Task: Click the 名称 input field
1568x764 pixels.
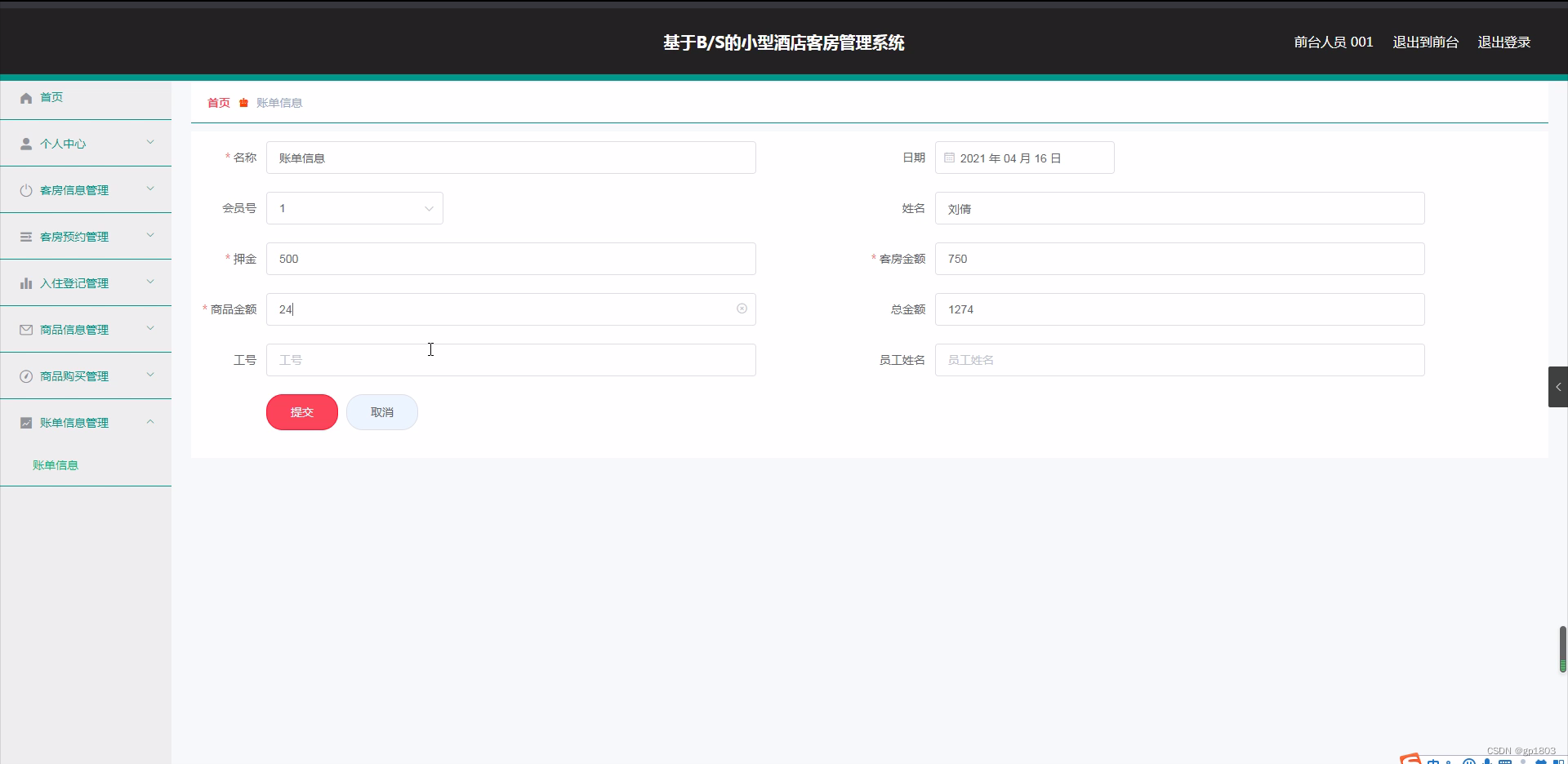Action: (511, 158)
